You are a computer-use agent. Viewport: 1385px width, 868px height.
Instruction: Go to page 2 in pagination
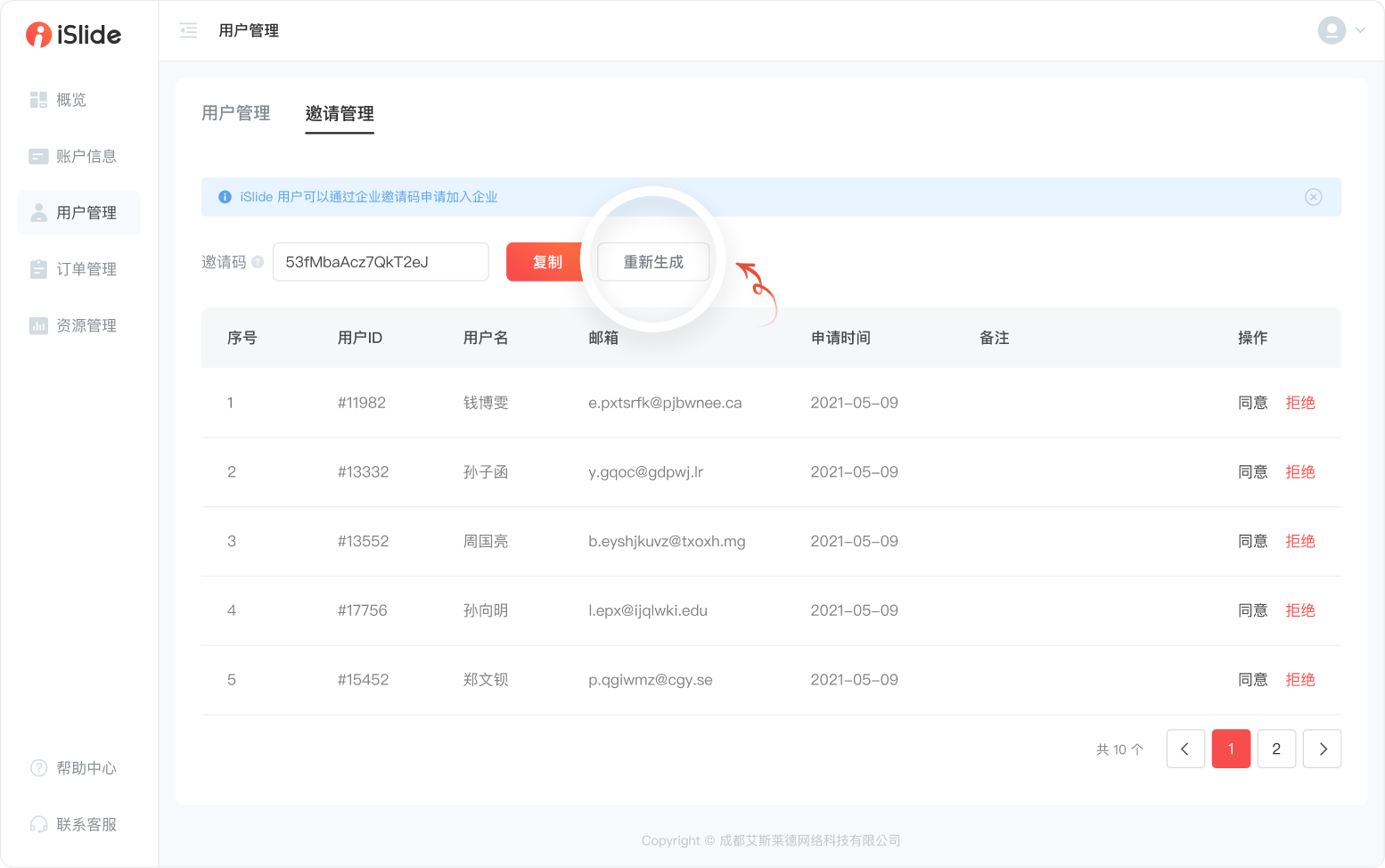pos(1276,749)
